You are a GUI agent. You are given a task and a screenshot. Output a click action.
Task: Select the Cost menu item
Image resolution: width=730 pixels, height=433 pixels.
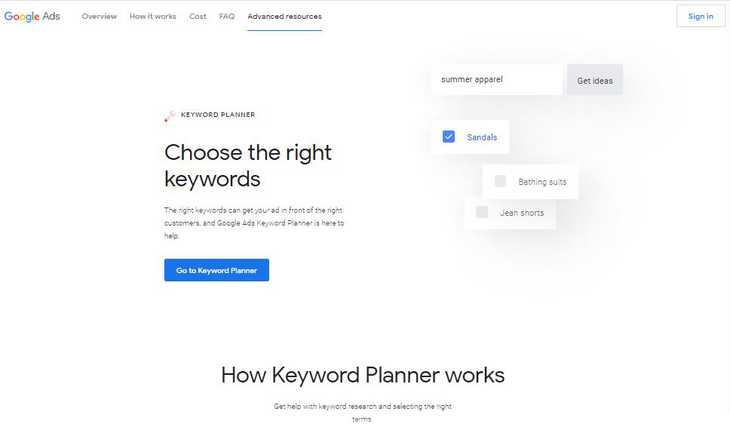point(198,16)
